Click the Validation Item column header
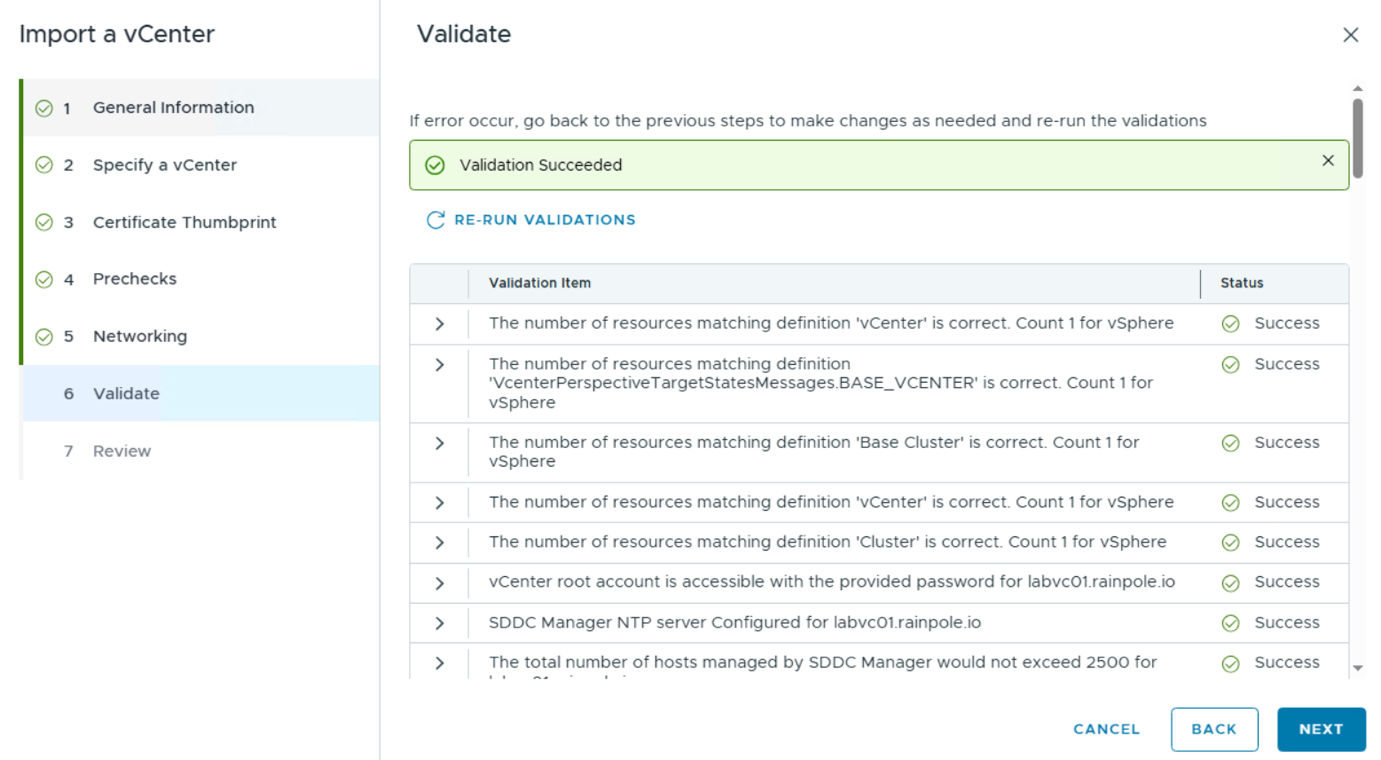This screenshot has width=1381, height=760. (x=538, y=283)
